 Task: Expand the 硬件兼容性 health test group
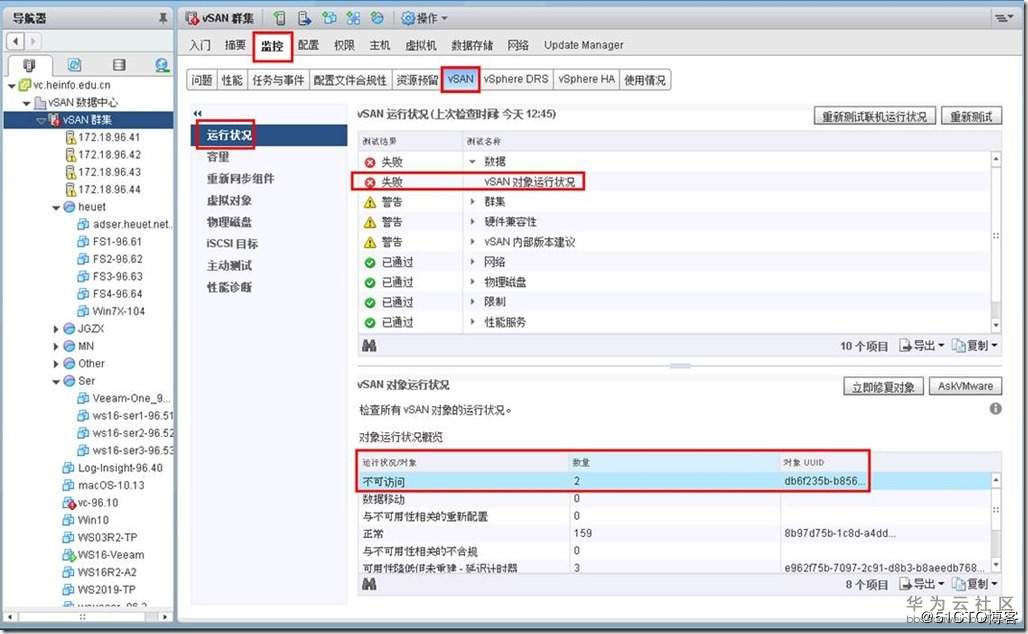(x=472, y=222)
